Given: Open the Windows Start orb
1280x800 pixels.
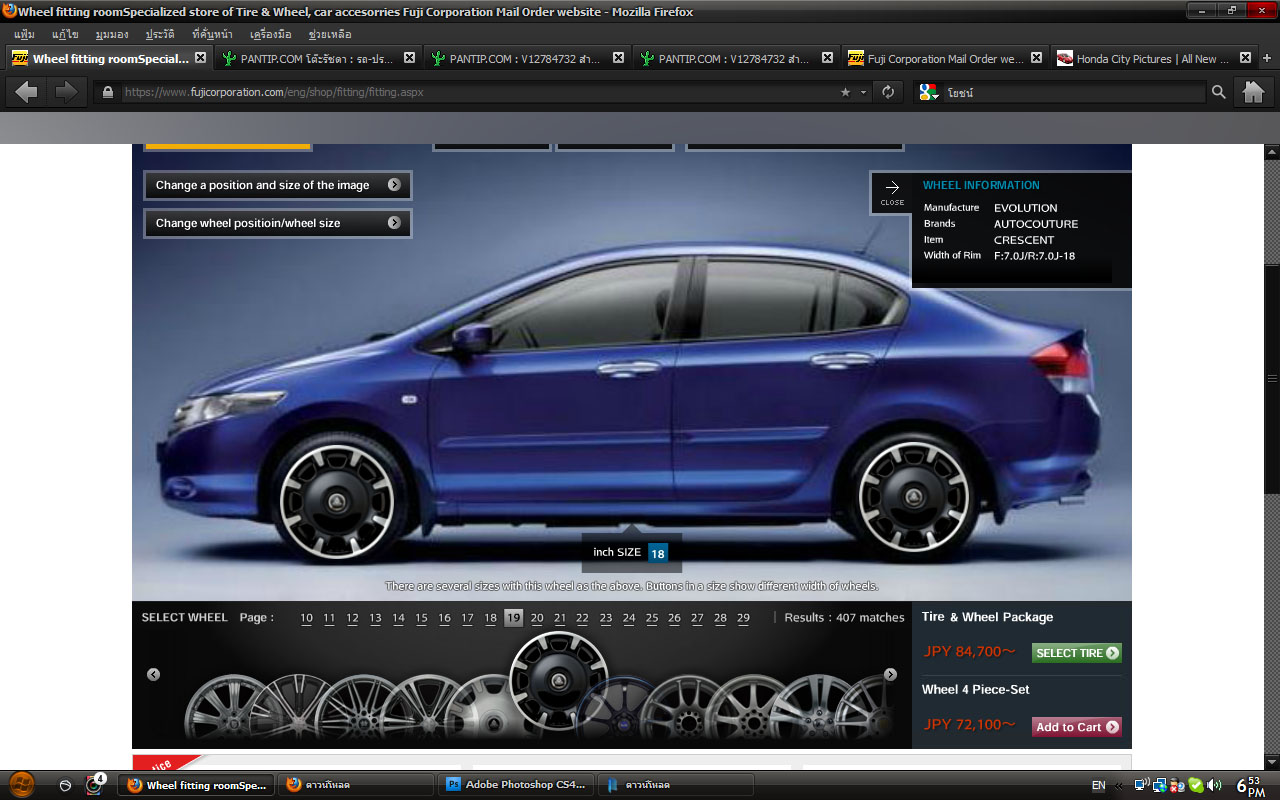Looking at the screenshot, I should [x=21, y=785].
